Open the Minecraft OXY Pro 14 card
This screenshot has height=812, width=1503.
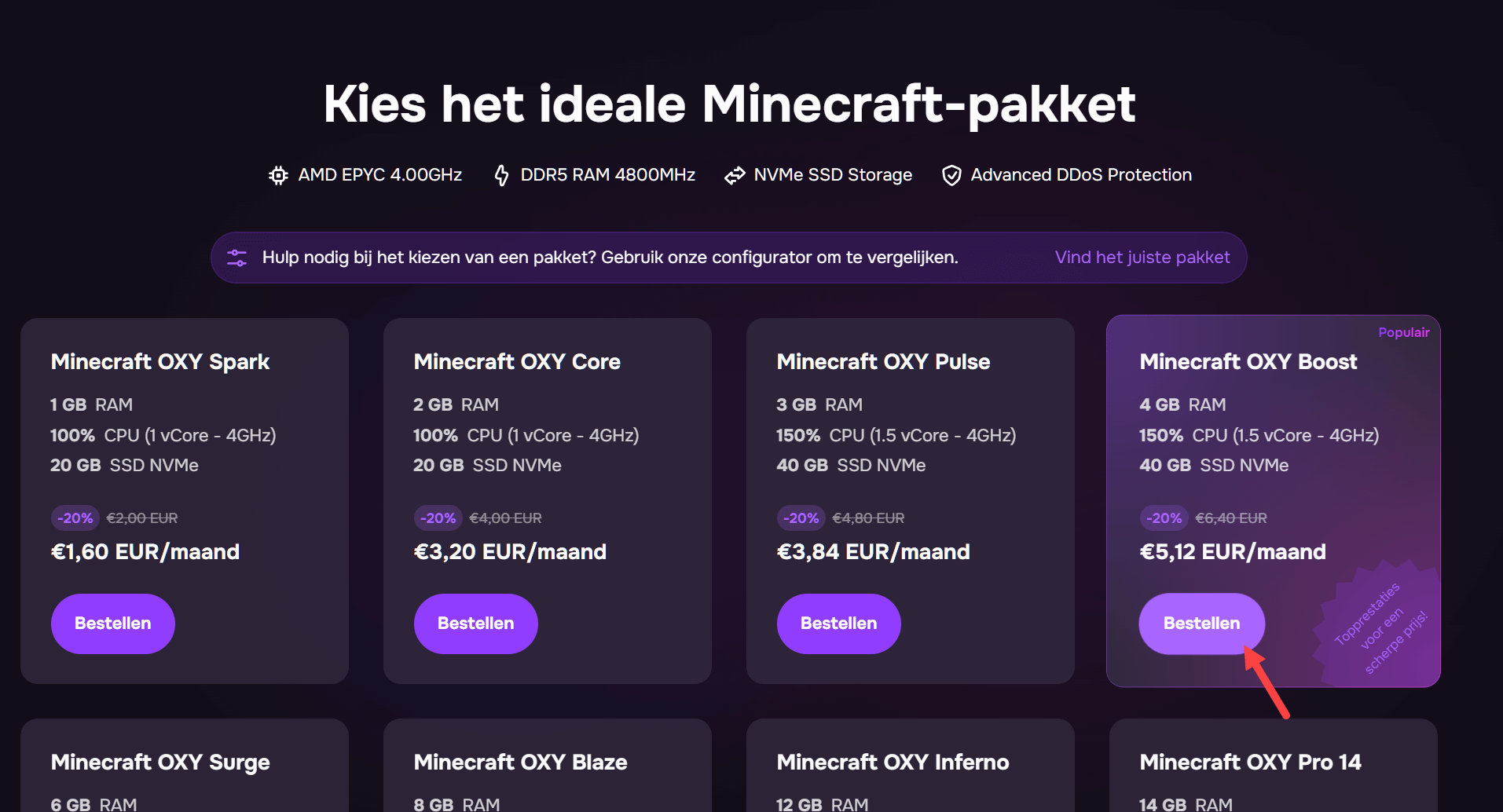(1250, 761)
